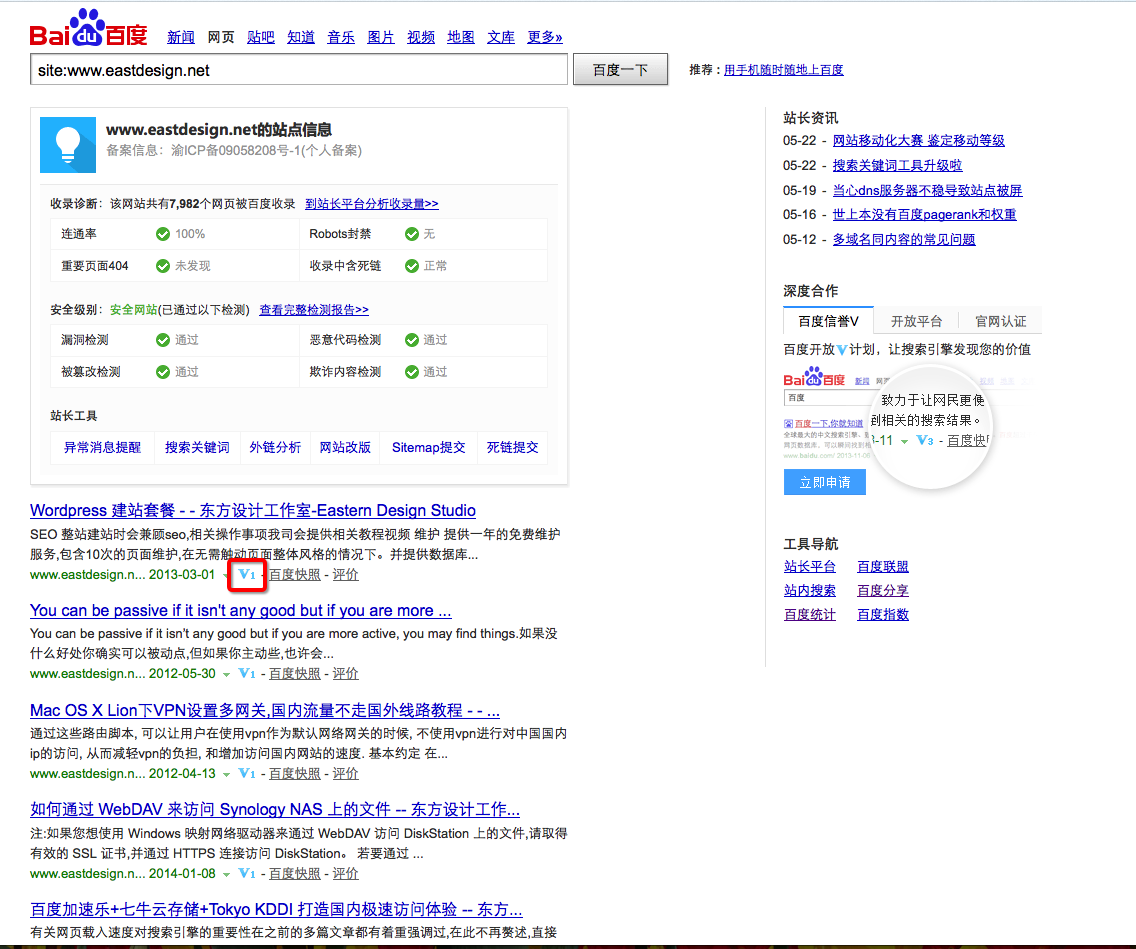Go to the 文库 section
The height and width of the screenshot is (949, 1136).
click(501, 37)
